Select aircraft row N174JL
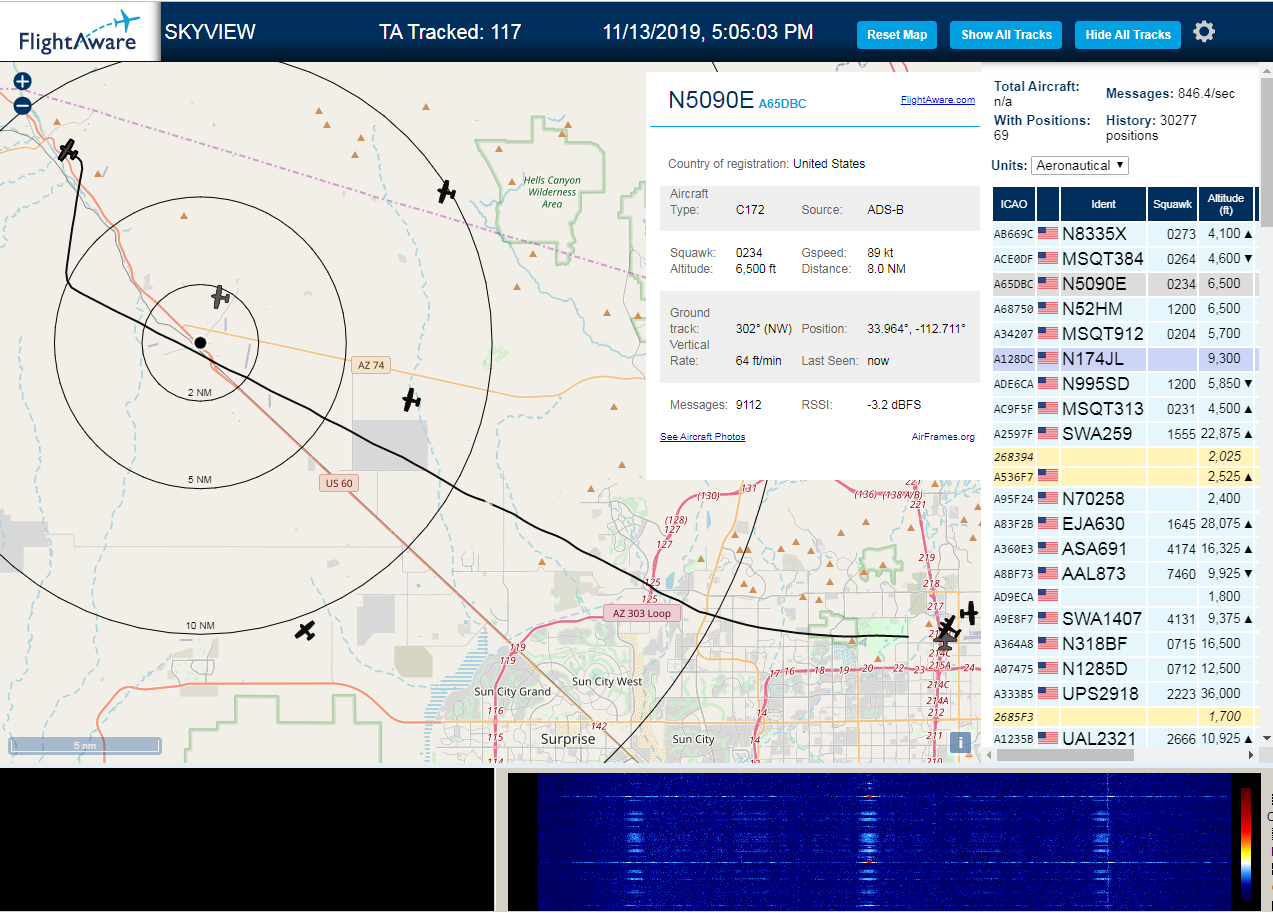This screenshot has width=1273, height=913. tap(1125, 358)
